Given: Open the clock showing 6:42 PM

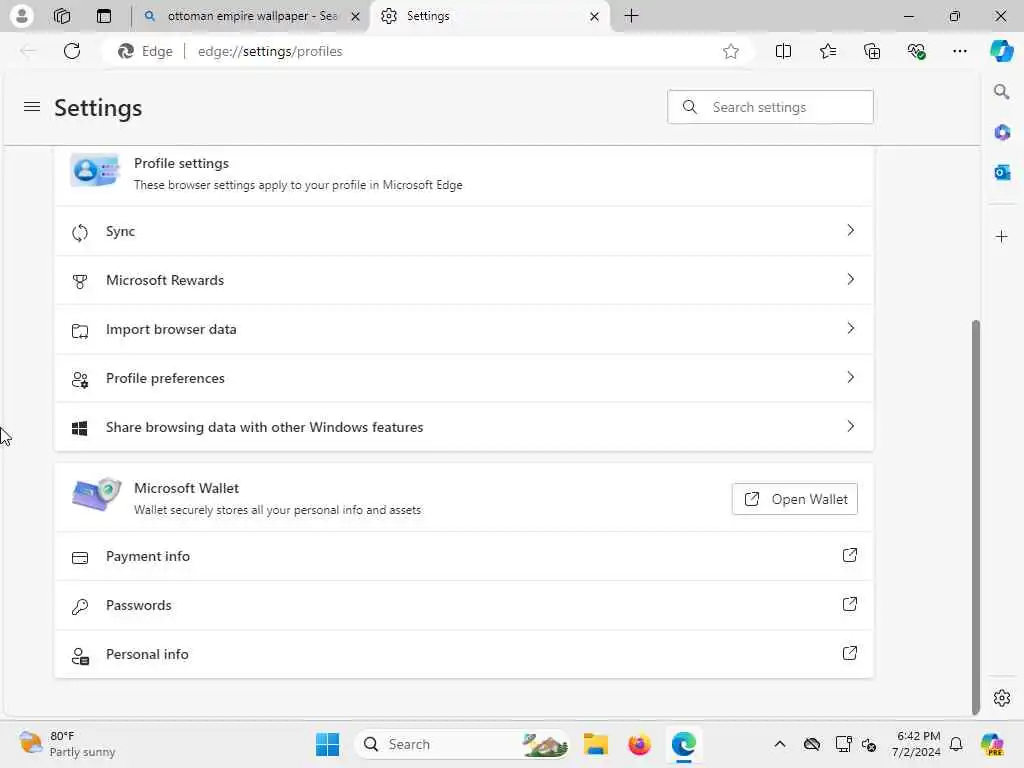Looking at the screenshot, I should (x=917, y=744).
